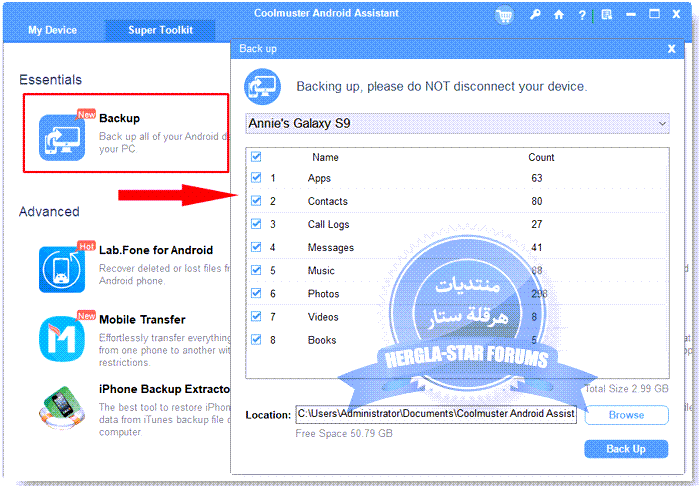This screenshot has height=486, width=700.
Task: Click the Call Logs count value 27
Action: pos(537,224)
